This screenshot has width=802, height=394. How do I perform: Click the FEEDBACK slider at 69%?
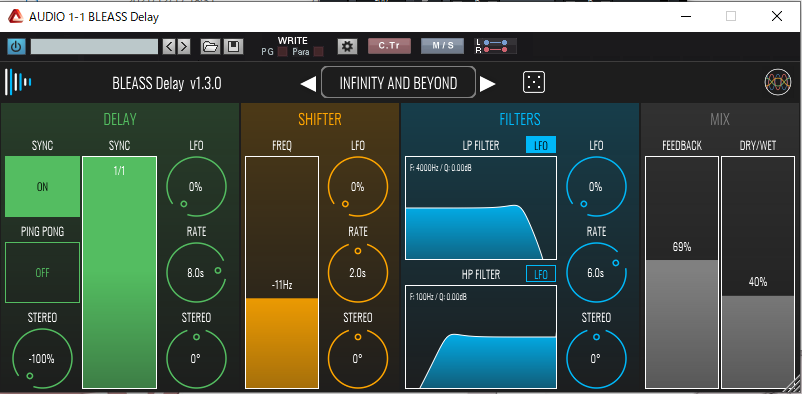682,272
